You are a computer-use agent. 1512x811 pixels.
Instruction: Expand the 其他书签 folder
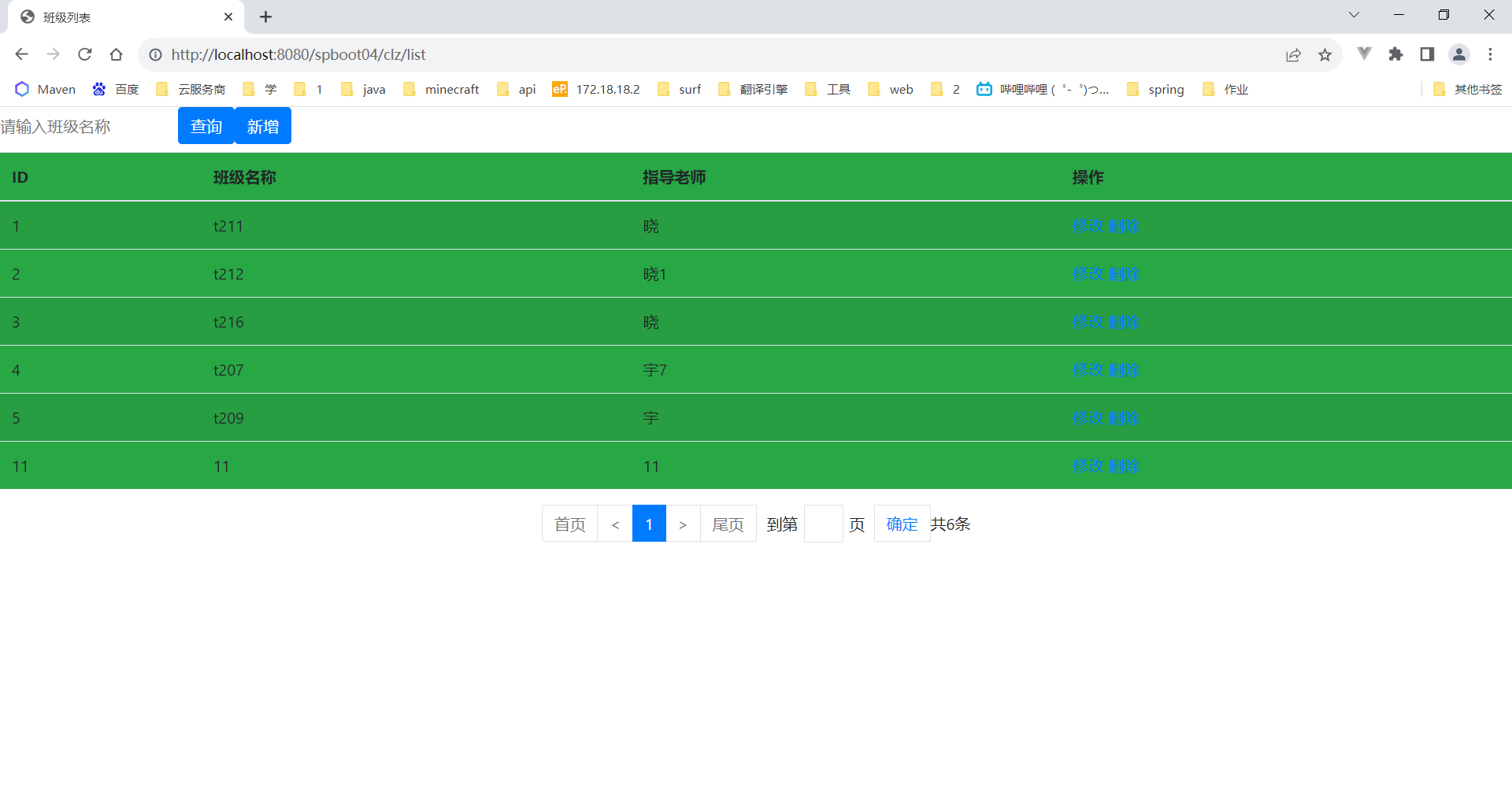pyautogui.click(x=1467, y=89)
